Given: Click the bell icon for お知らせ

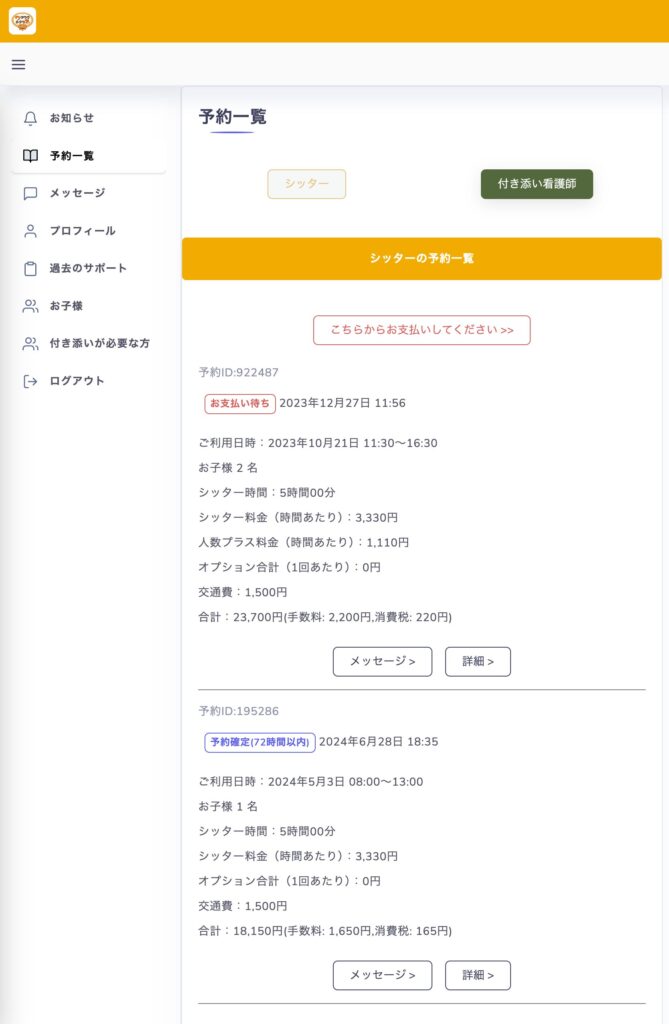Looking at the screenshot, I should 30,118.
